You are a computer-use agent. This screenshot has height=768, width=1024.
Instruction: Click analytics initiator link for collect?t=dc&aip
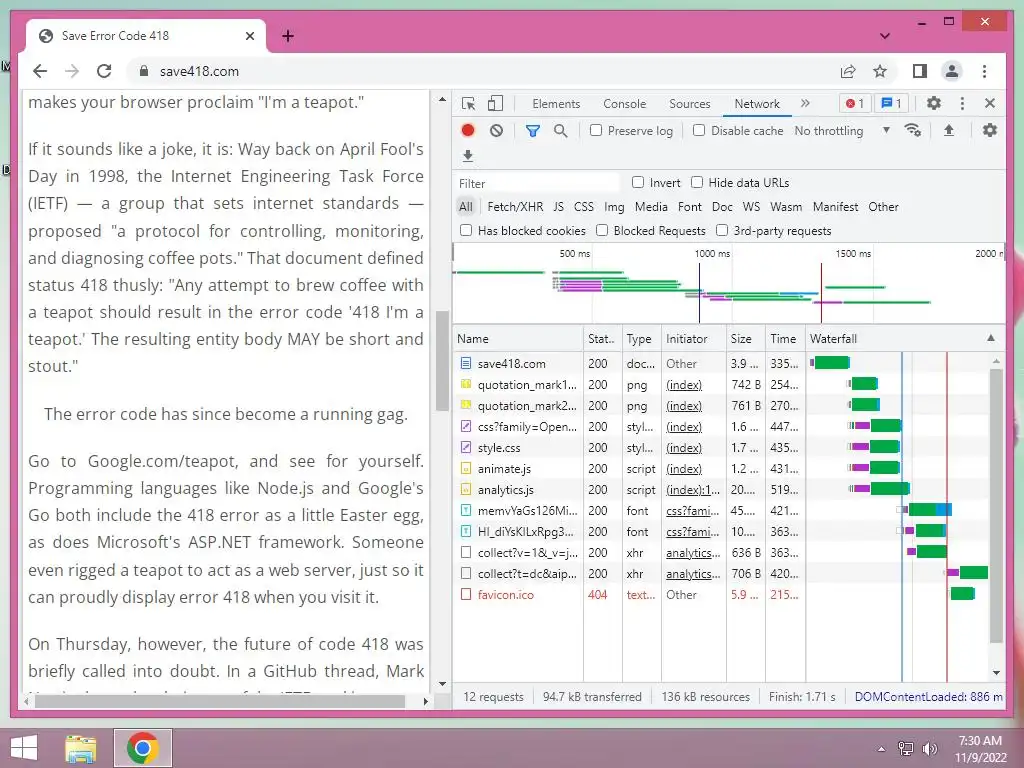coord(693,573)
